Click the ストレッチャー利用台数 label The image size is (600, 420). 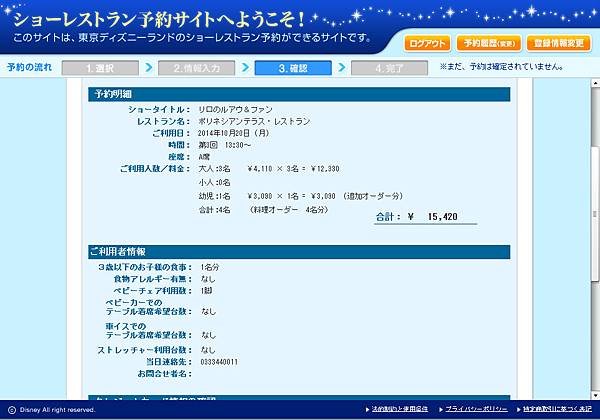coord(144,350)
